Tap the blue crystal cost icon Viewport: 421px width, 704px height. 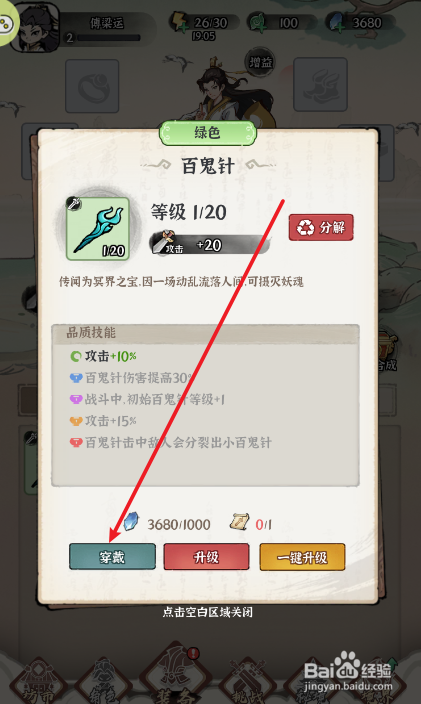pyautogui.click(x=132, y=522)
